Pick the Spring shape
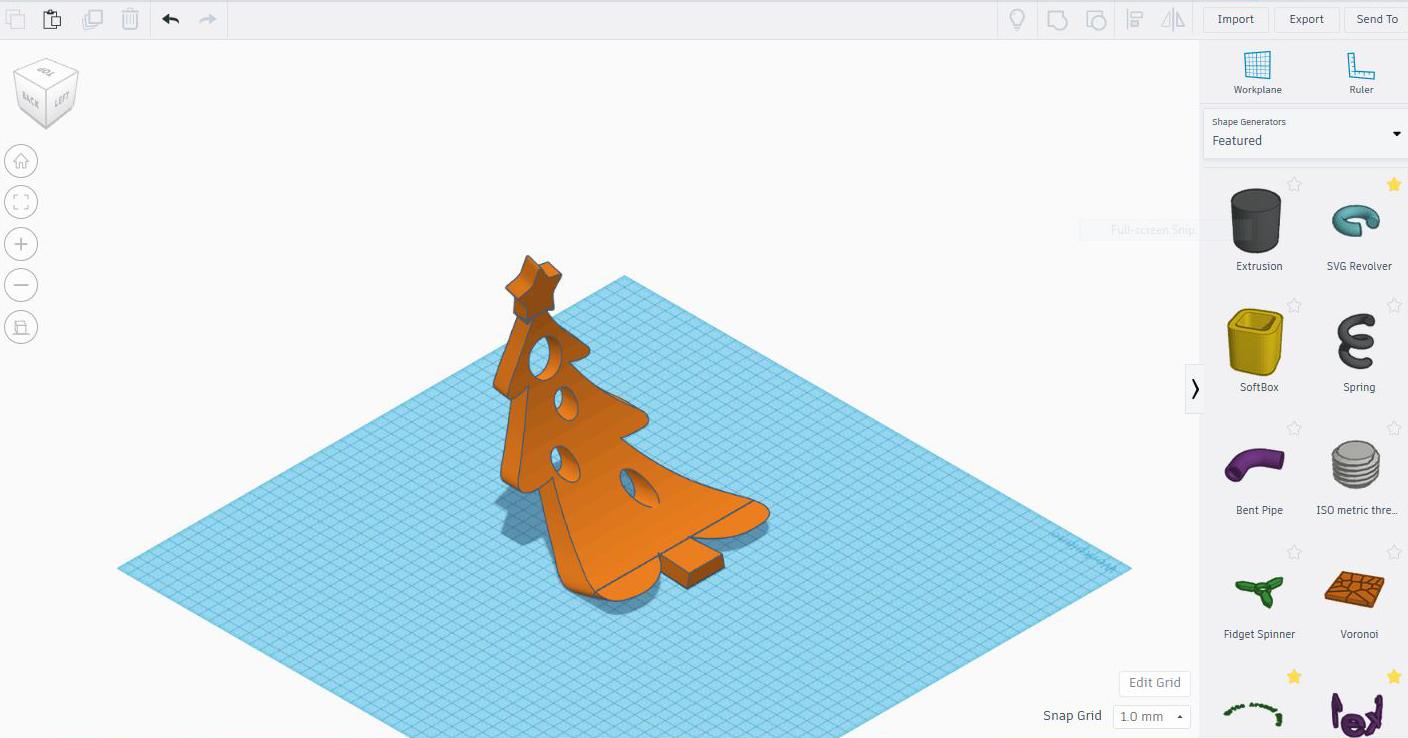Viewport: 1408px width, 738px height. (x=1357, y=342)
